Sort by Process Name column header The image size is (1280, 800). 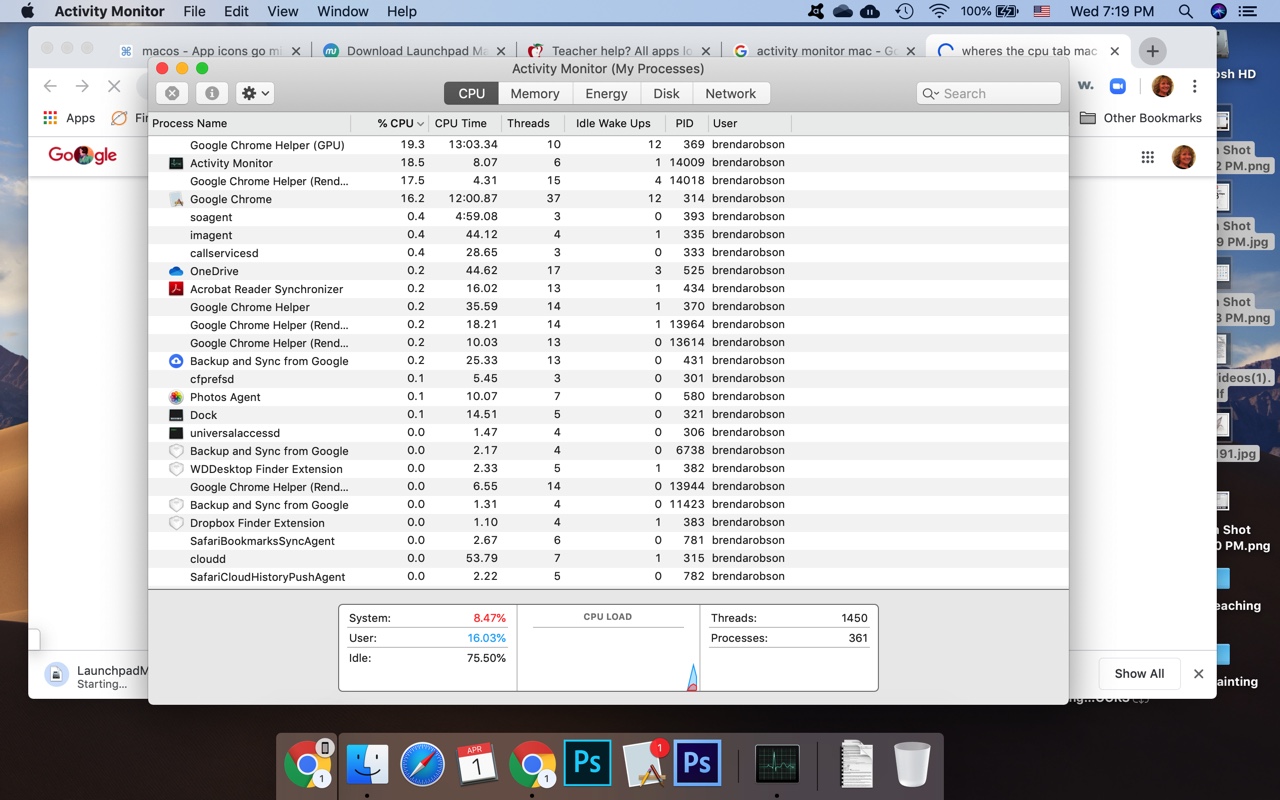click(x=249, y=123)
